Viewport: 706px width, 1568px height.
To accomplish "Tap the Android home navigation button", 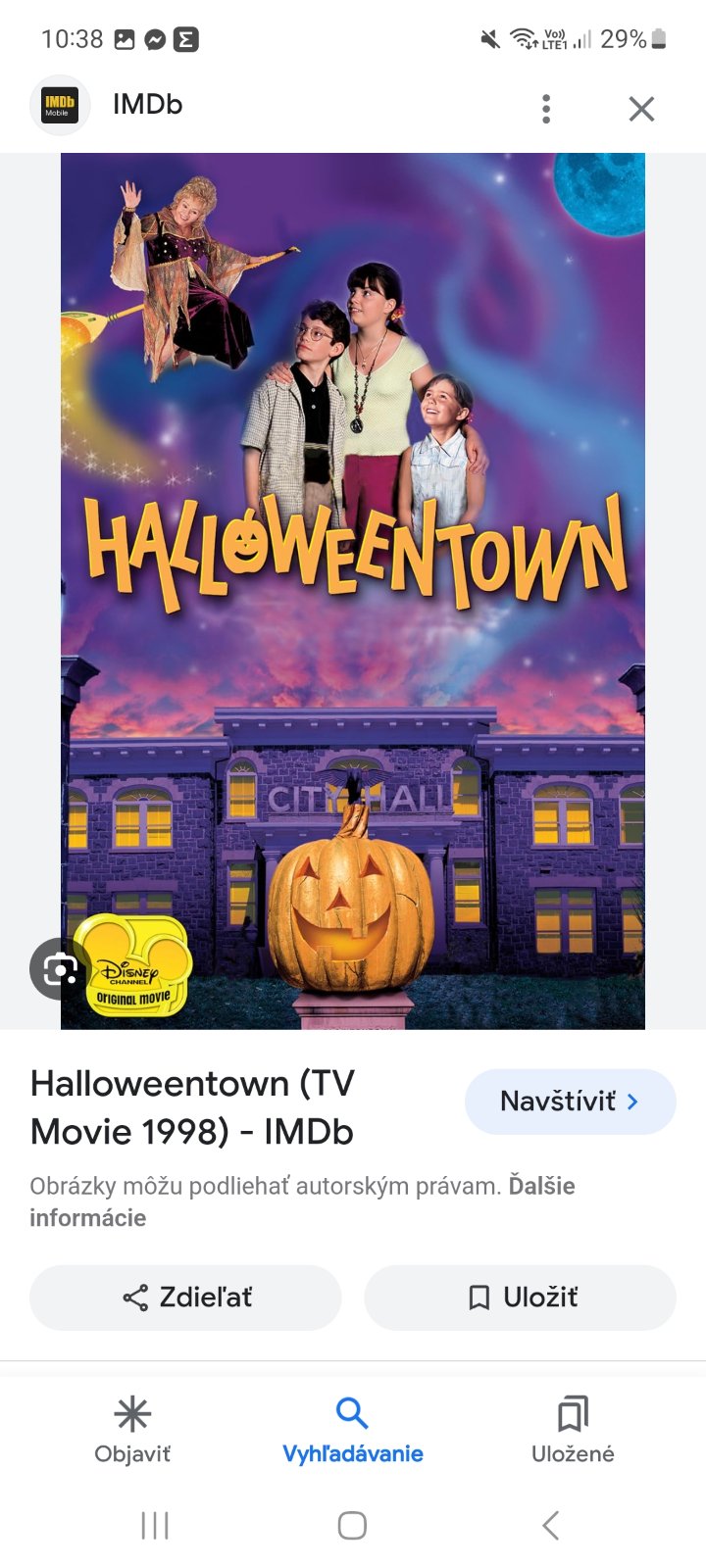I will 352,1525.
